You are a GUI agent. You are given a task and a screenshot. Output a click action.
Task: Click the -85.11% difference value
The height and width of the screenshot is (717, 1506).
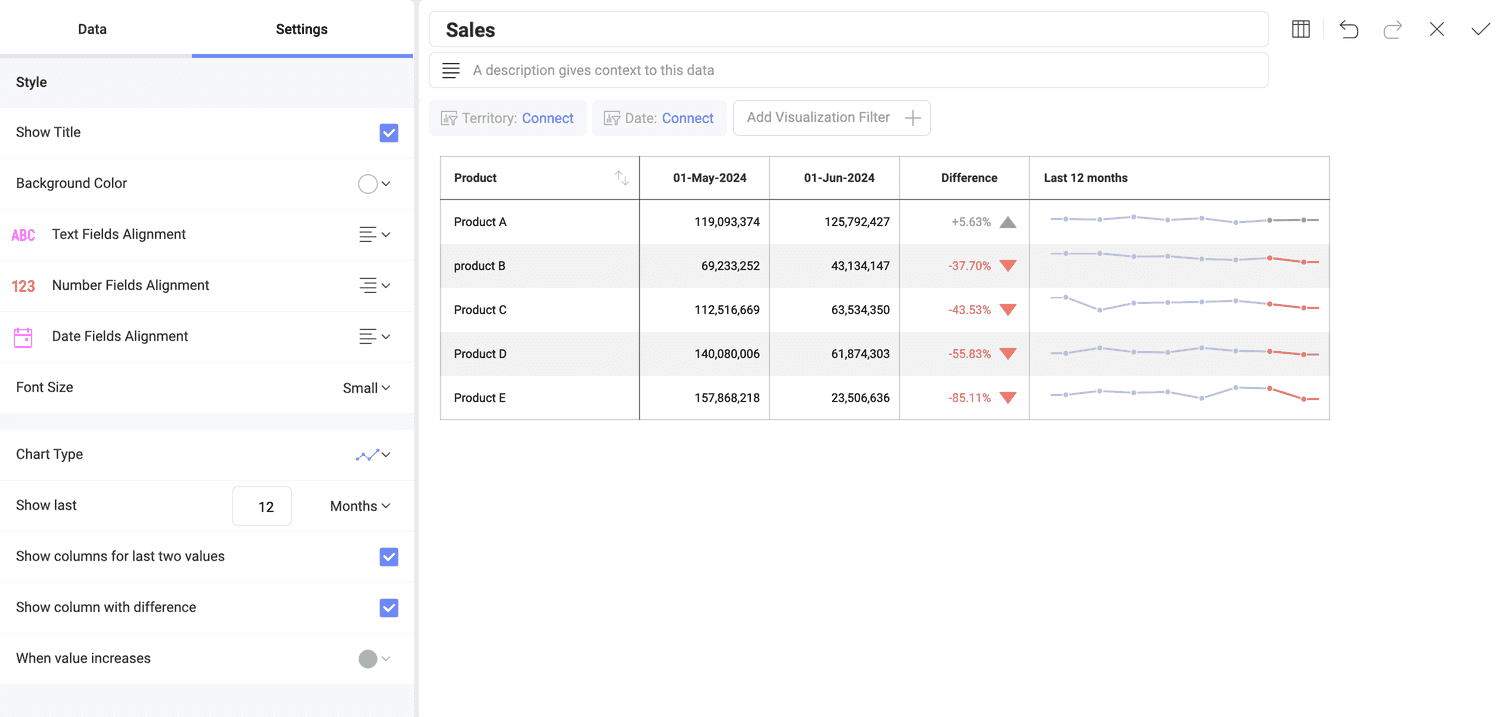click(970, 398)
